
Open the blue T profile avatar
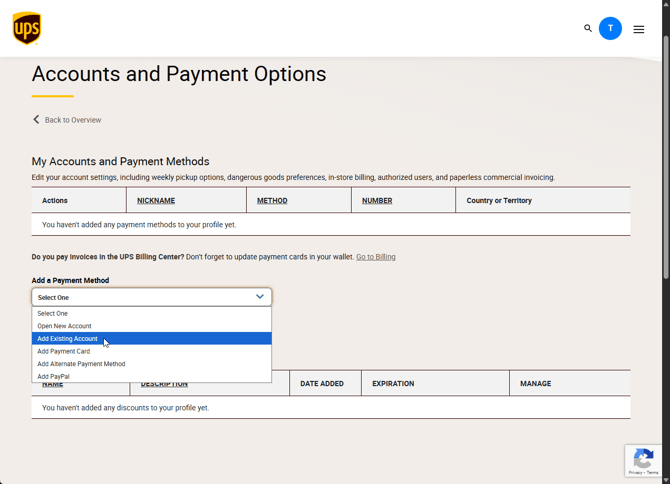[x=610, y=29]
